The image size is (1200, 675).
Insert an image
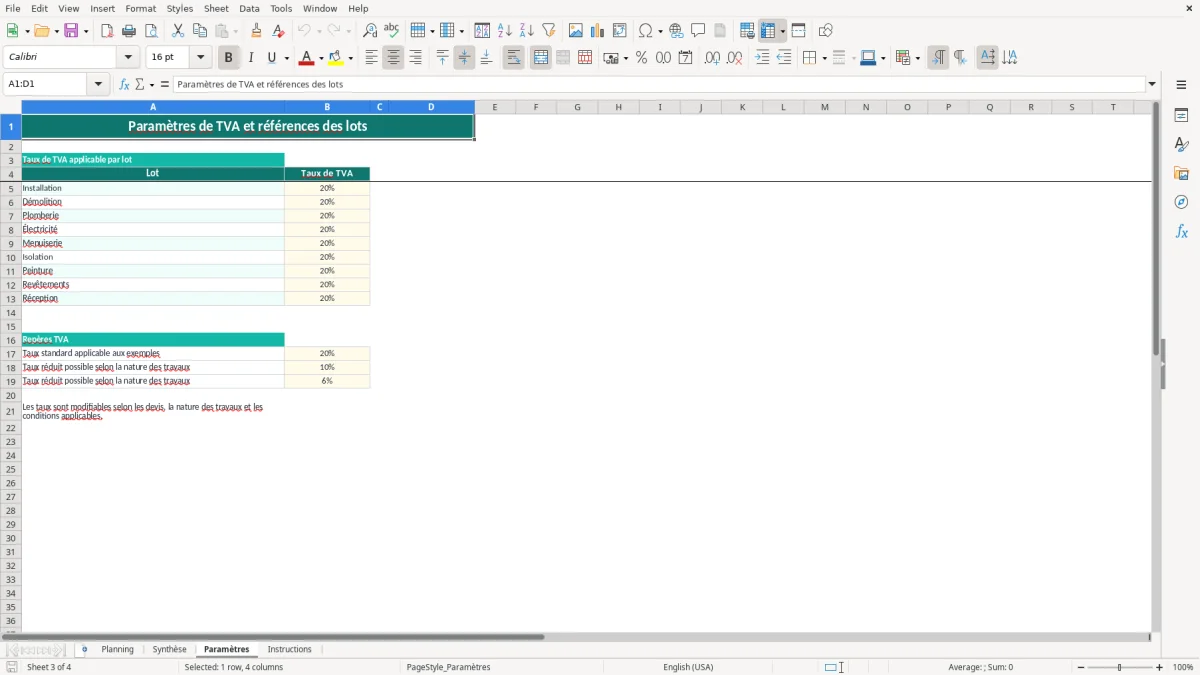(x=576, y=31)
